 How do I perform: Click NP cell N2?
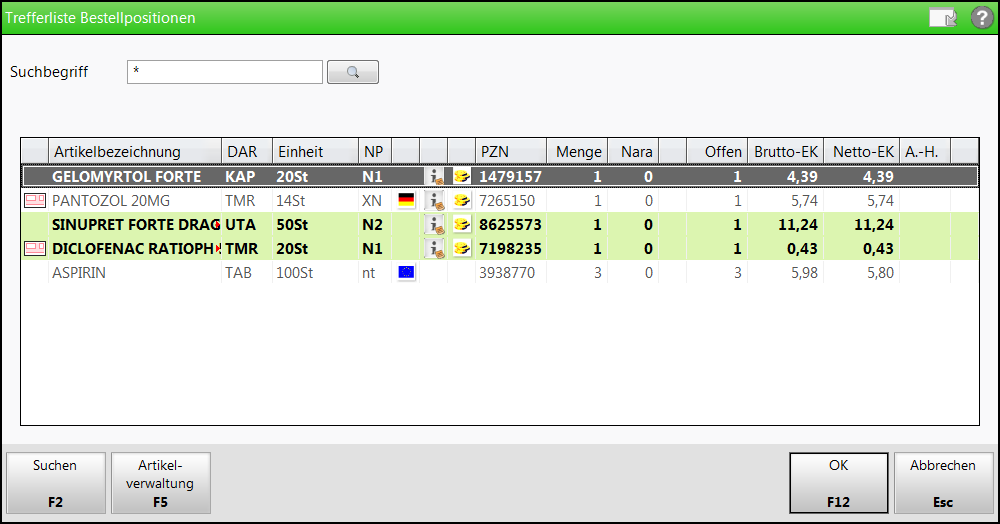(372, 224)
